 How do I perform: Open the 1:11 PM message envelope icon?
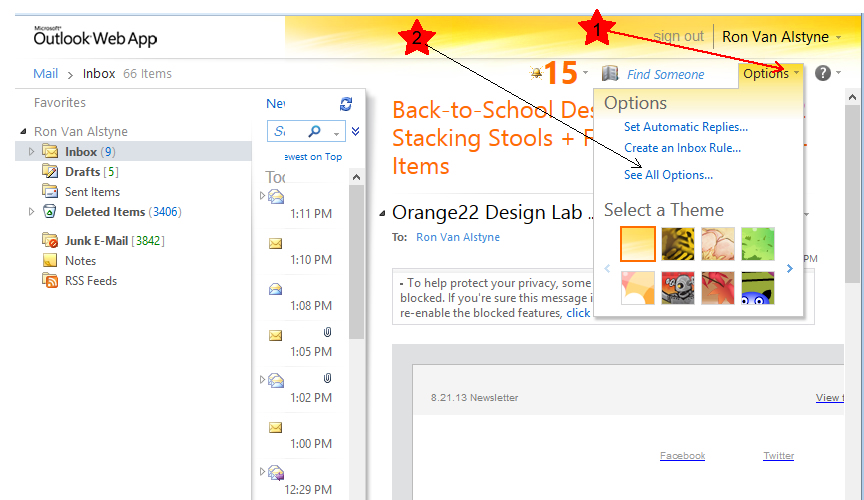coord(276,196)
